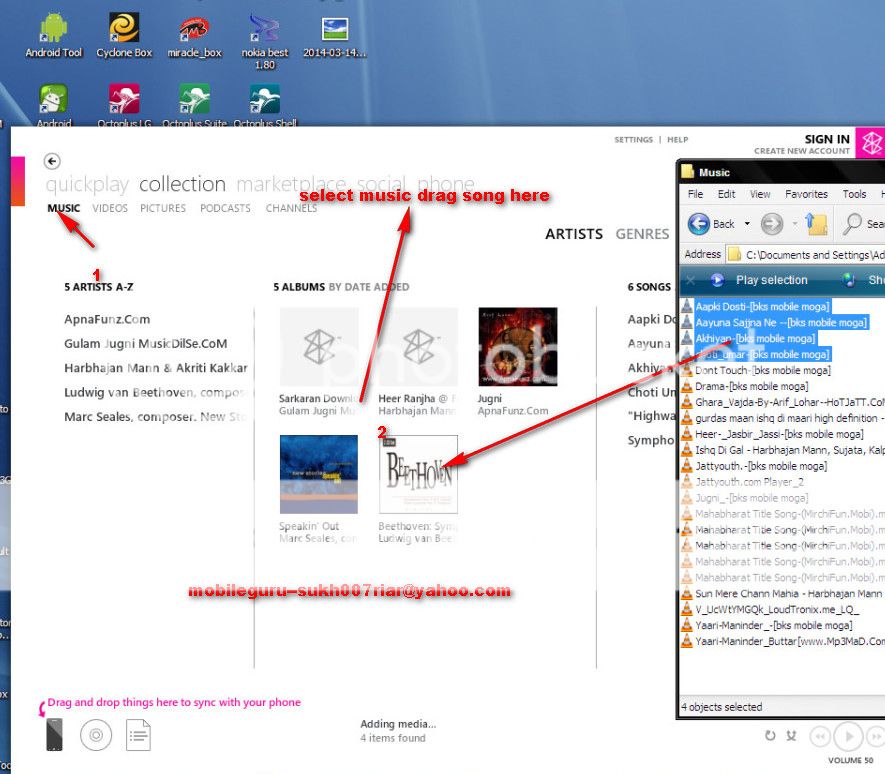885x774 pixels.
Task: Switch to the Videos tab
Action: pos(110,208)
